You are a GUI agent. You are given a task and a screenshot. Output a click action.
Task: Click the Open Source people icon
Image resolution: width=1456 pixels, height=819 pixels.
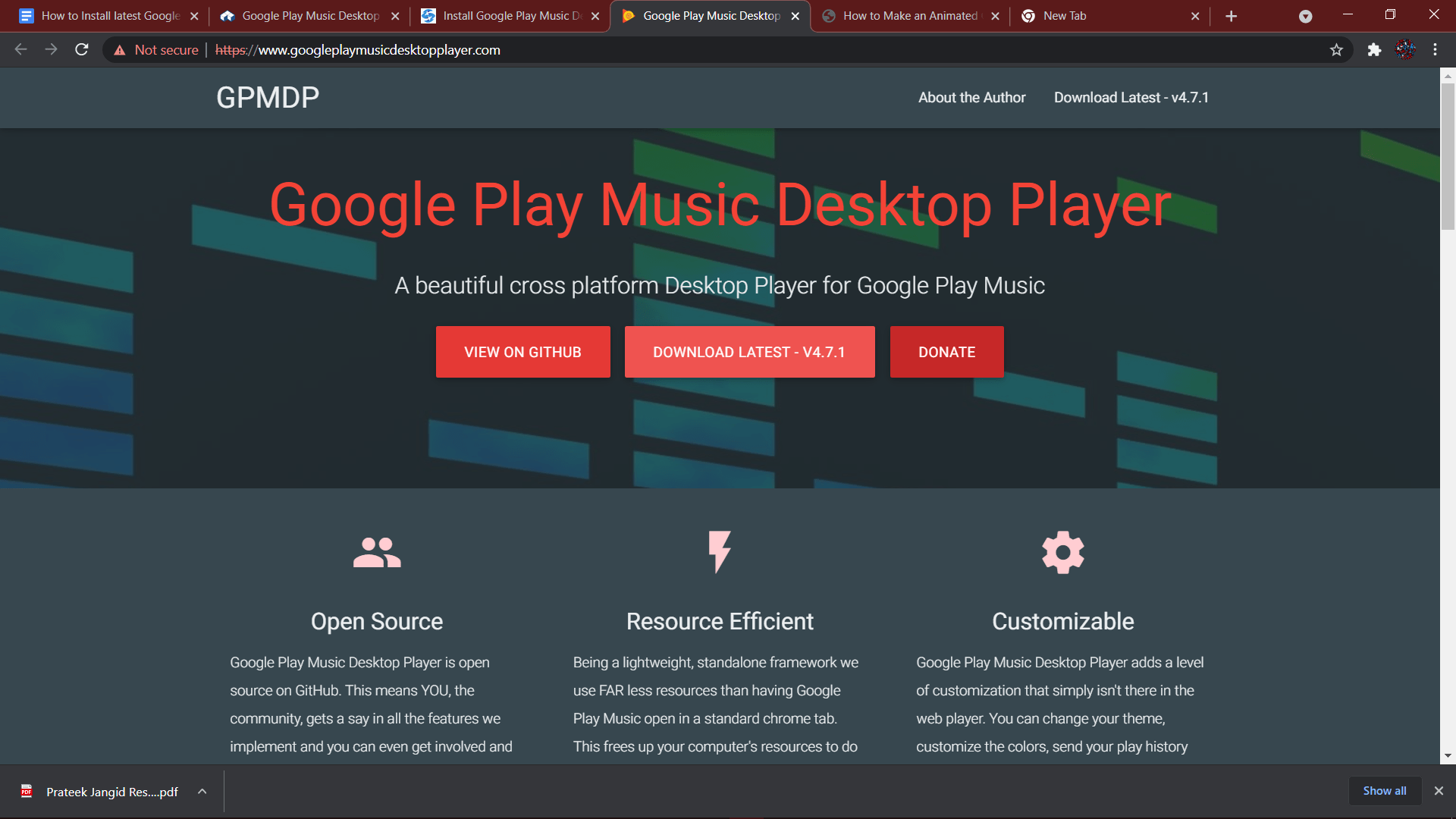tap(377, 552)
